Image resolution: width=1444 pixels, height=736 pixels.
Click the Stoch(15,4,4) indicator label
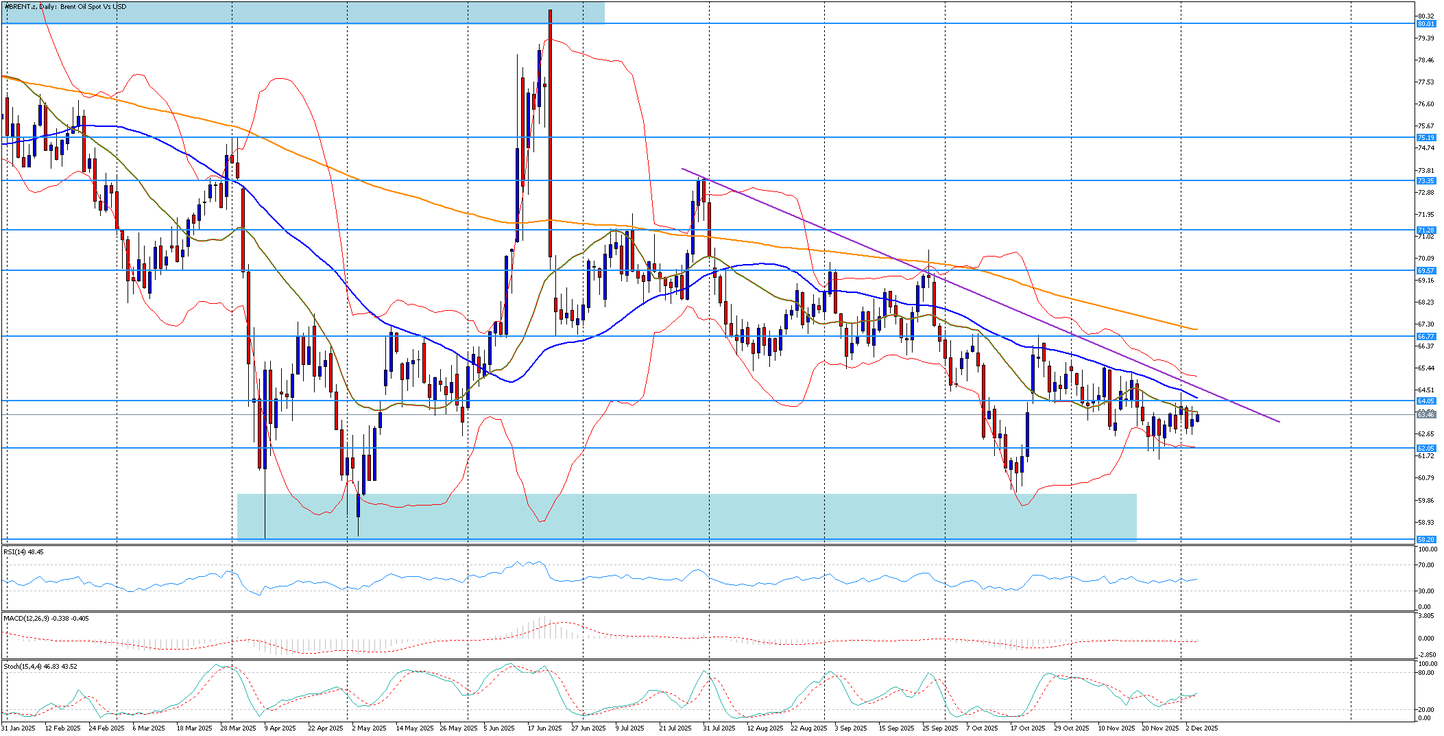[41, 664]
